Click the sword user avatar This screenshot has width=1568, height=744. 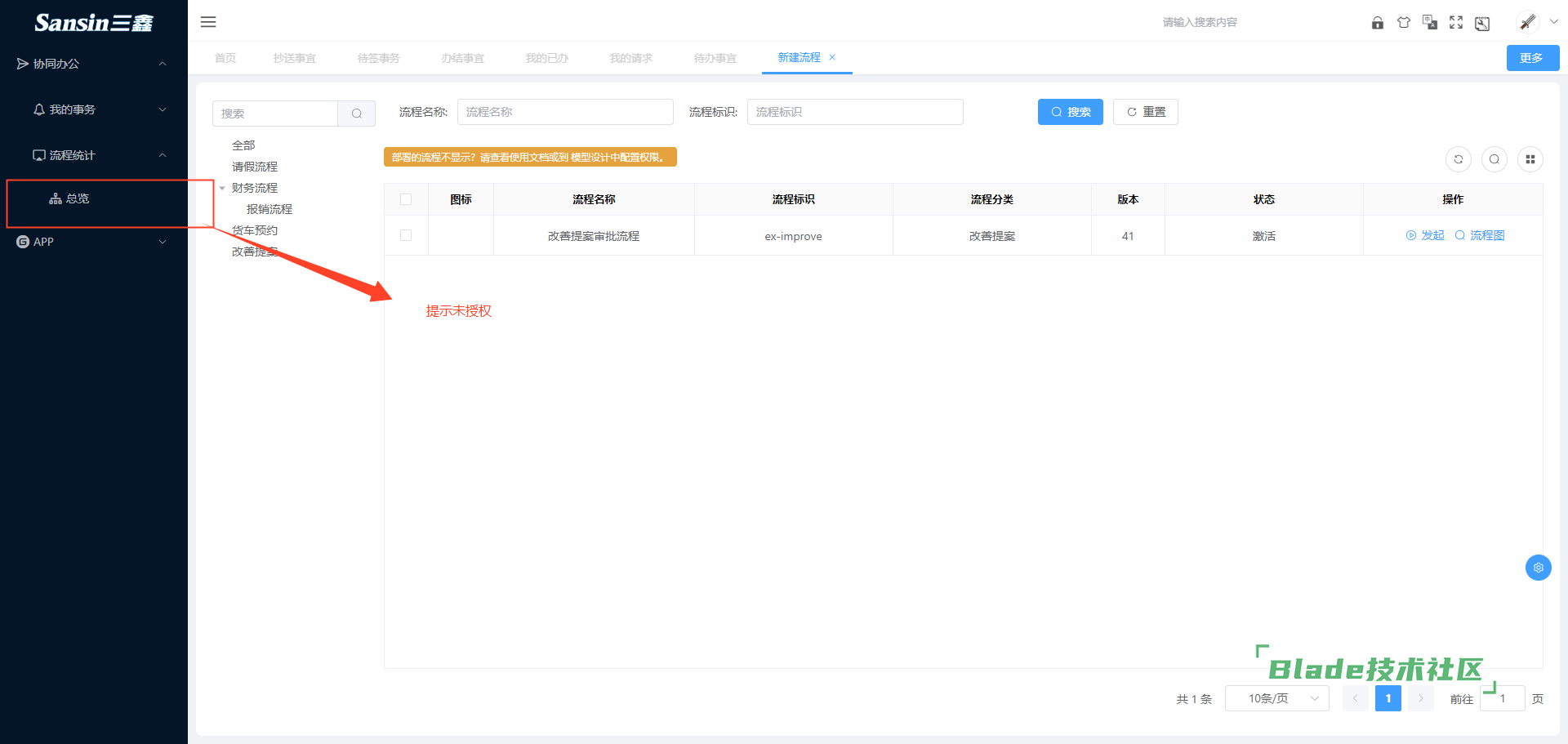coord(1528,22)
